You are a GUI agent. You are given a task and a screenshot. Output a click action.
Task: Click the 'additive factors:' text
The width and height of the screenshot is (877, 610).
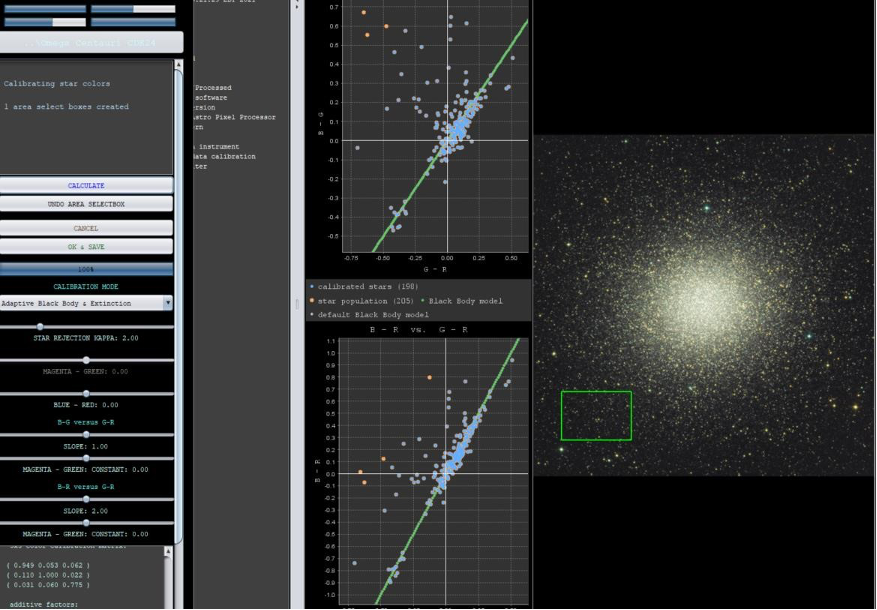[44, 604]
